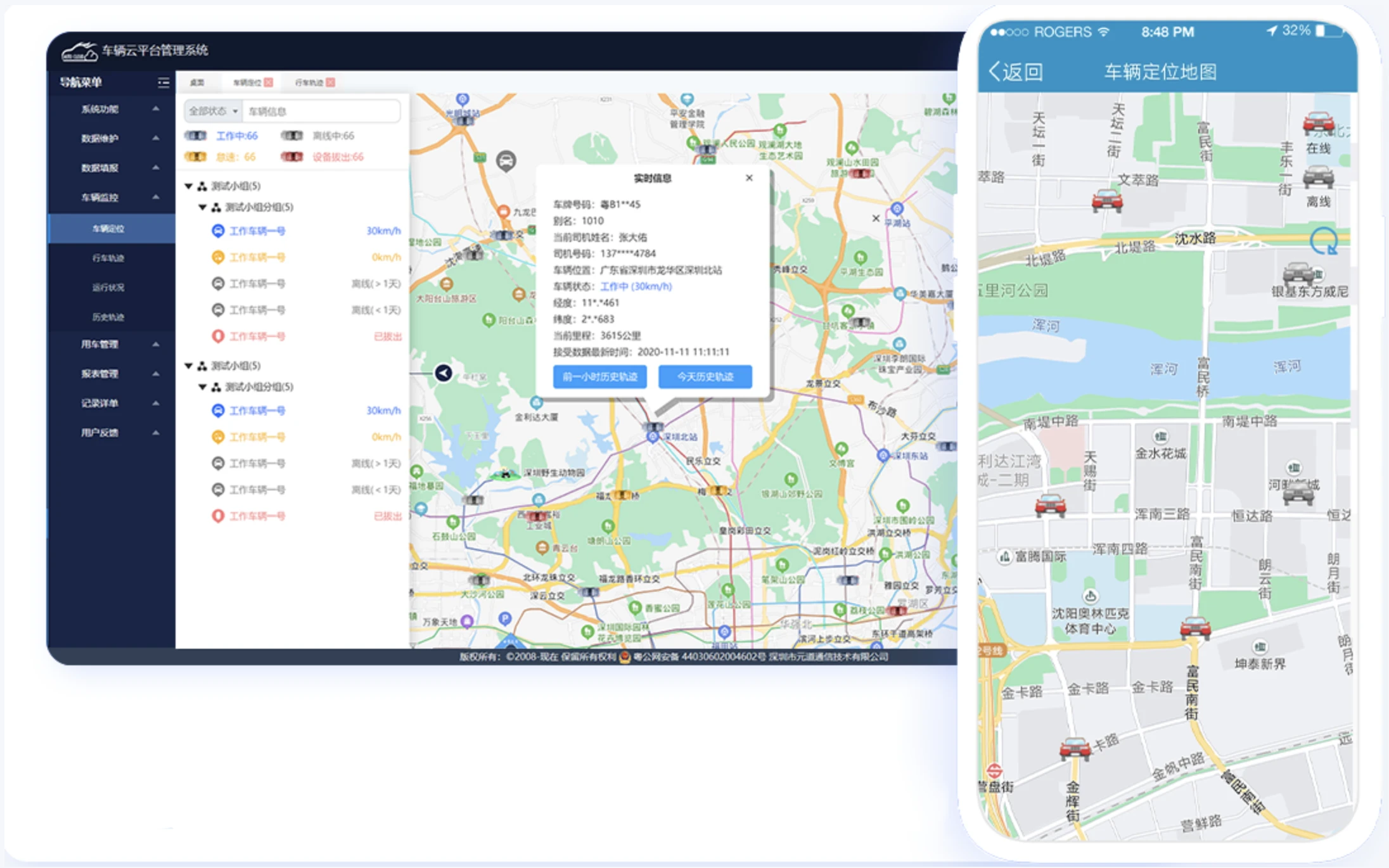Click the 今天历史轨迹 button
This screenshot has width=1389, height=868.
click(x=705, y=377)
